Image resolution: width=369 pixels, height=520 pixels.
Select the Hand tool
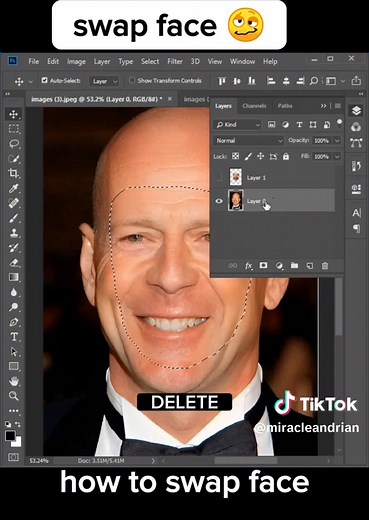coord(14,381)
